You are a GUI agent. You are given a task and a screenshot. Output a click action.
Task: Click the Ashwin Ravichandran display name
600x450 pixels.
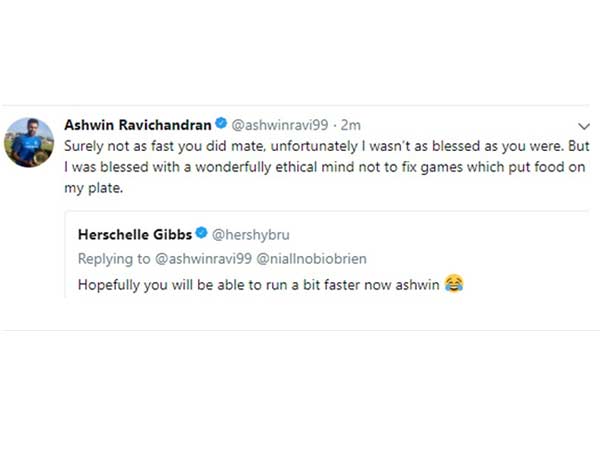click(x=138, y=125)
